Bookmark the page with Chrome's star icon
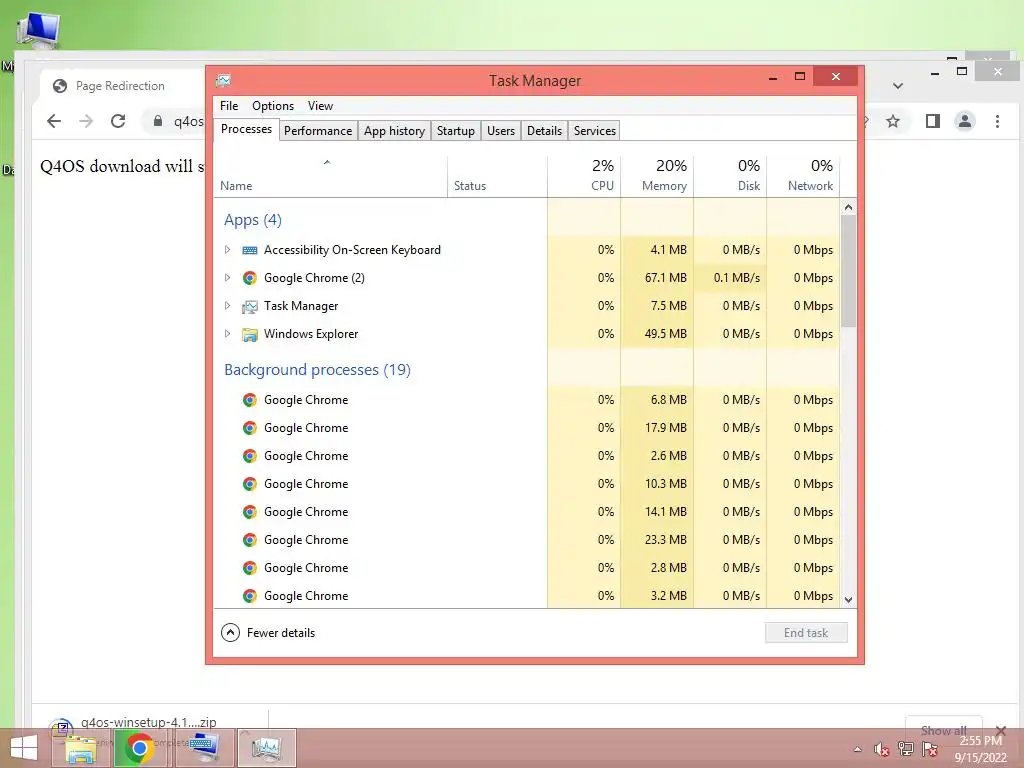This screenshot has width=1024, height=768. [893, 121]
